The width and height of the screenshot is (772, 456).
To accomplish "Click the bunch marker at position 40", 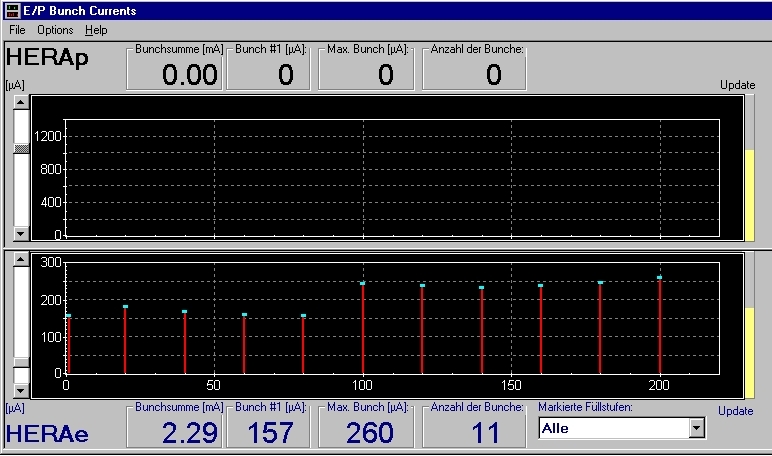I will pos(185,311).
